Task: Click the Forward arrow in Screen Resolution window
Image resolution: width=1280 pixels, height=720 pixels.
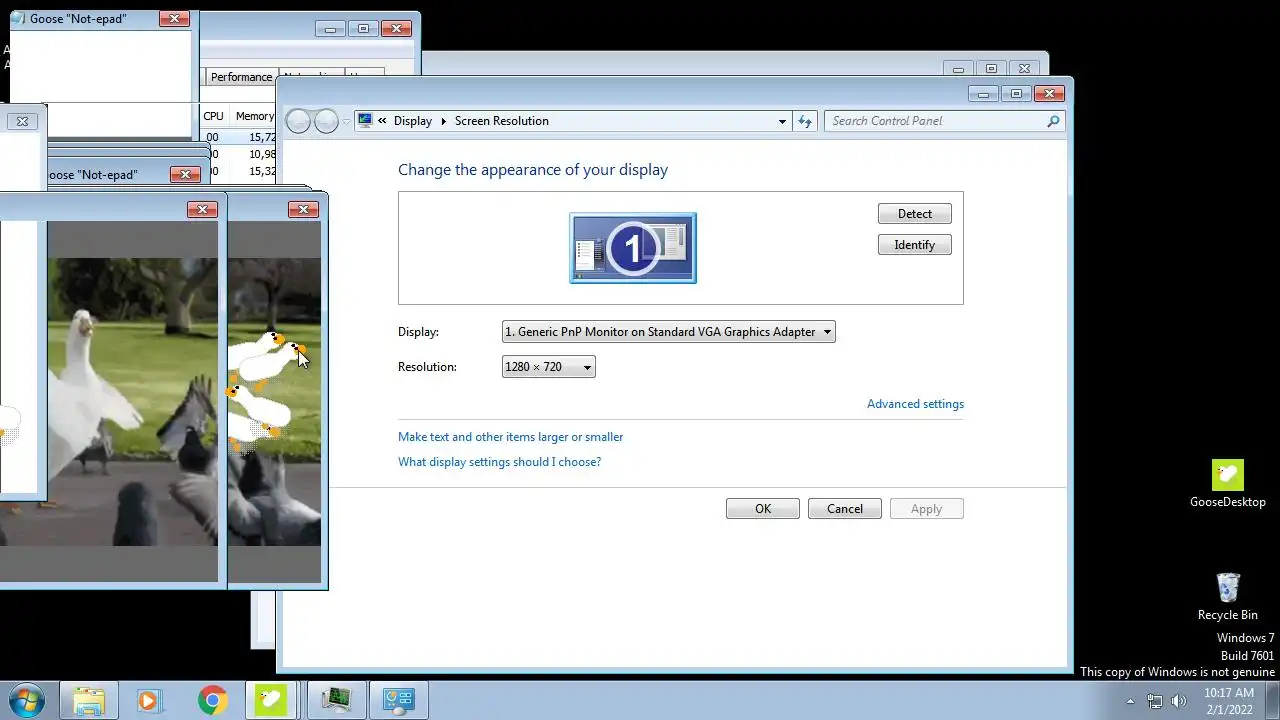Action: [x=327, y=121]
